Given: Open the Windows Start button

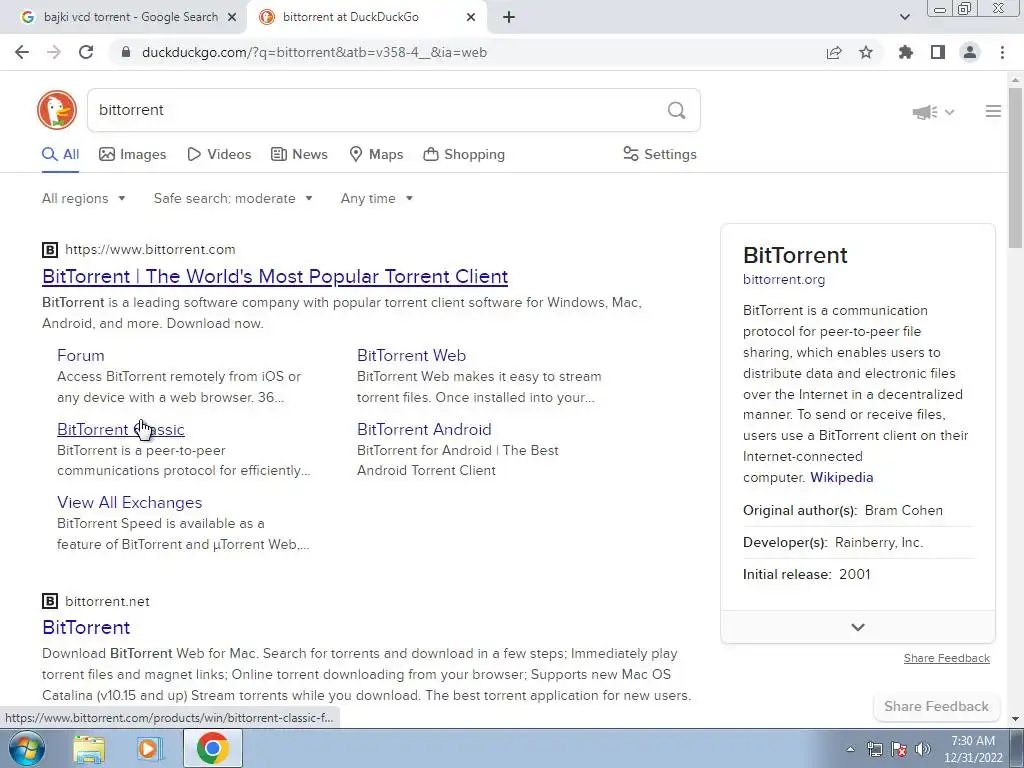Looking at the screenshot, I should pos(27,748).
